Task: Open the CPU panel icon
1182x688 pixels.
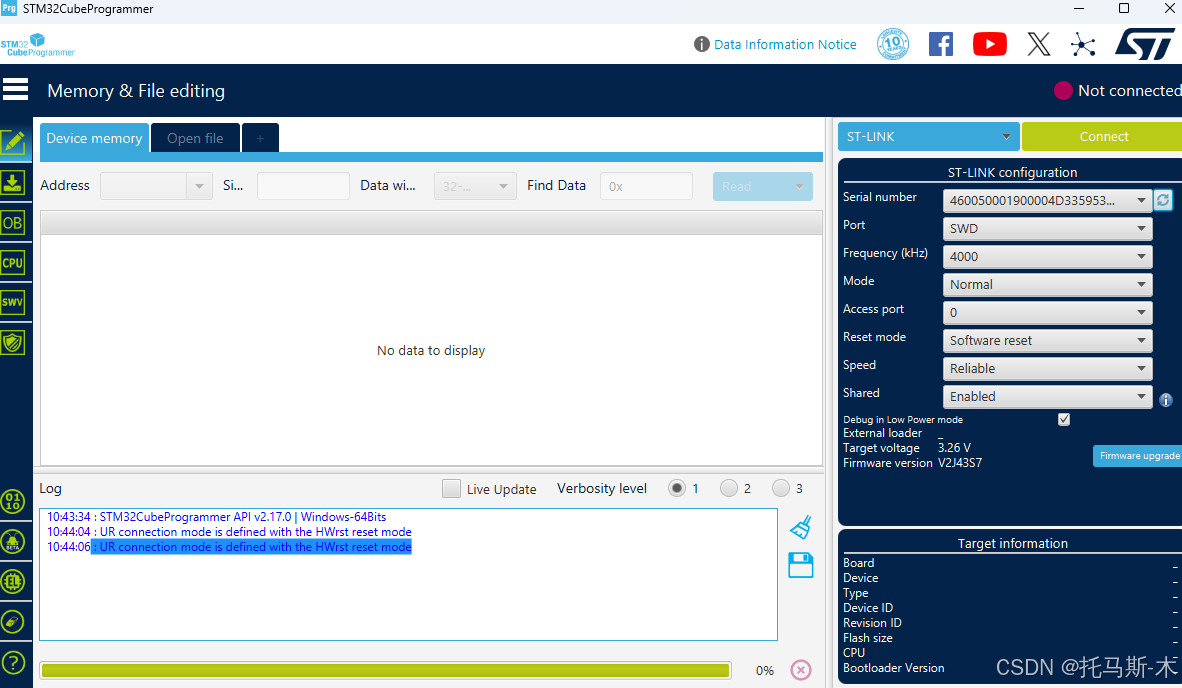Action: [13, 263]
